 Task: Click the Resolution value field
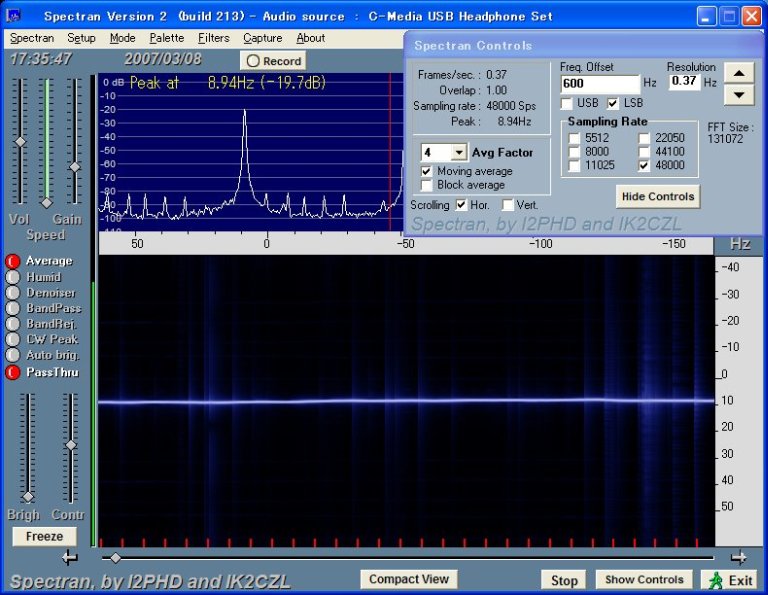684,81
